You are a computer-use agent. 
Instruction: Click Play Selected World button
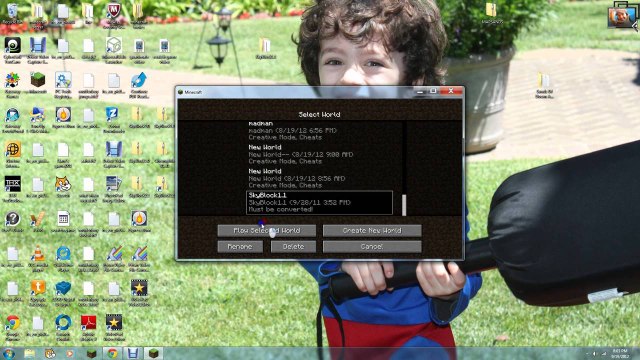[x=267, y=231]
